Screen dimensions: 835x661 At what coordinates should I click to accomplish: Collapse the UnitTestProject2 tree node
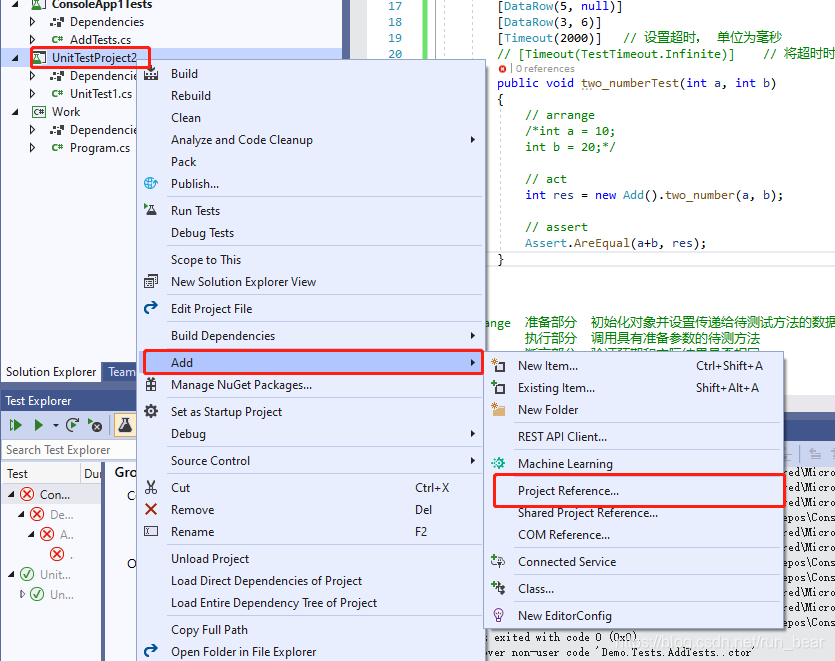15,58
